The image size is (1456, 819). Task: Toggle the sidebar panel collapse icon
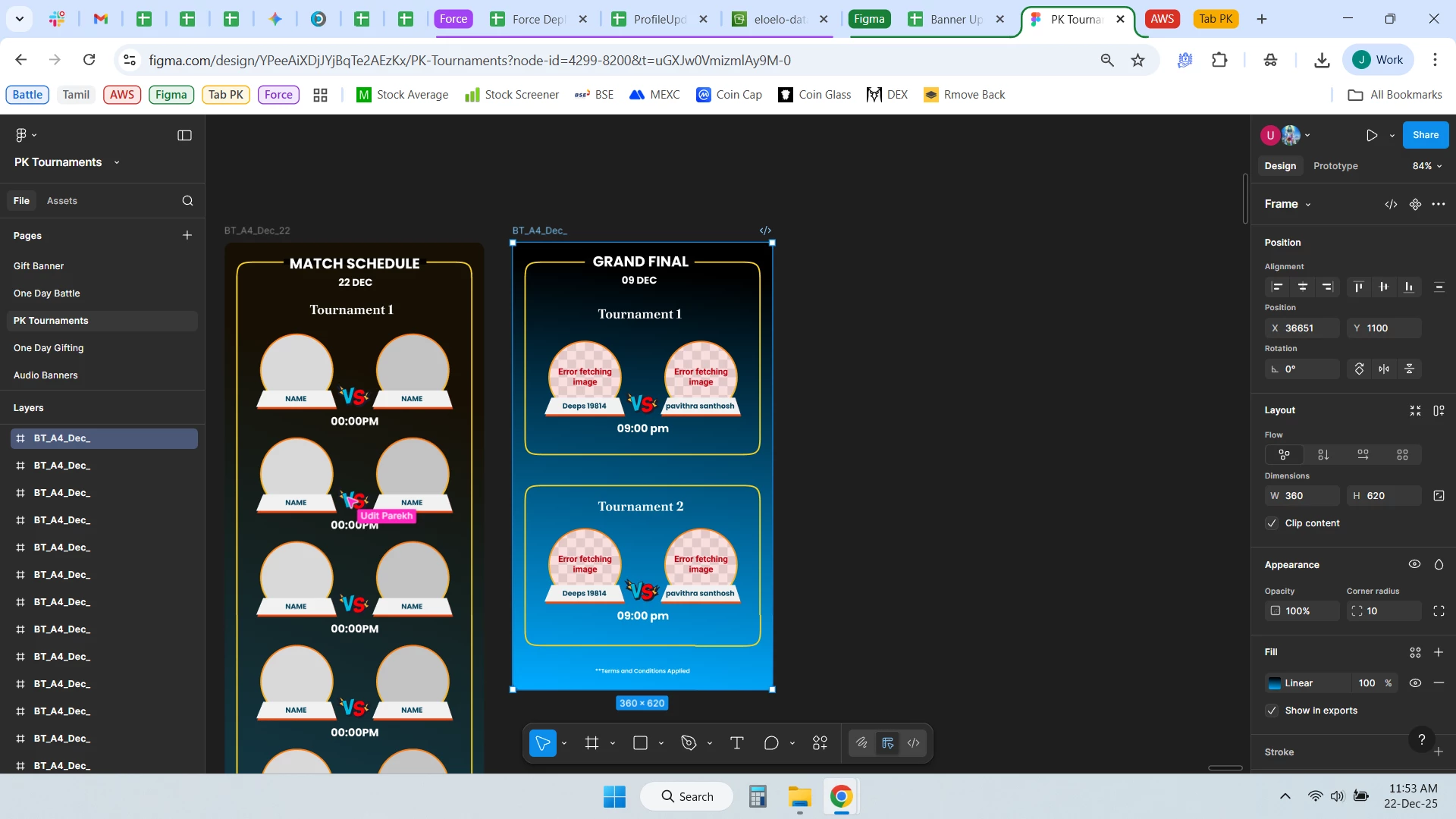[184, 135]
